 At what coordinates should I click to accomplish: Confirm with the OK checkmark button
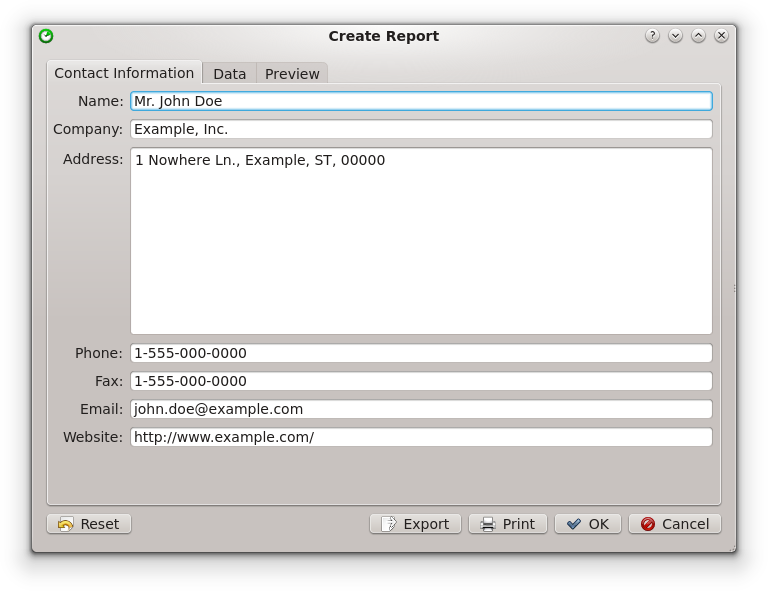click(587, 523)
